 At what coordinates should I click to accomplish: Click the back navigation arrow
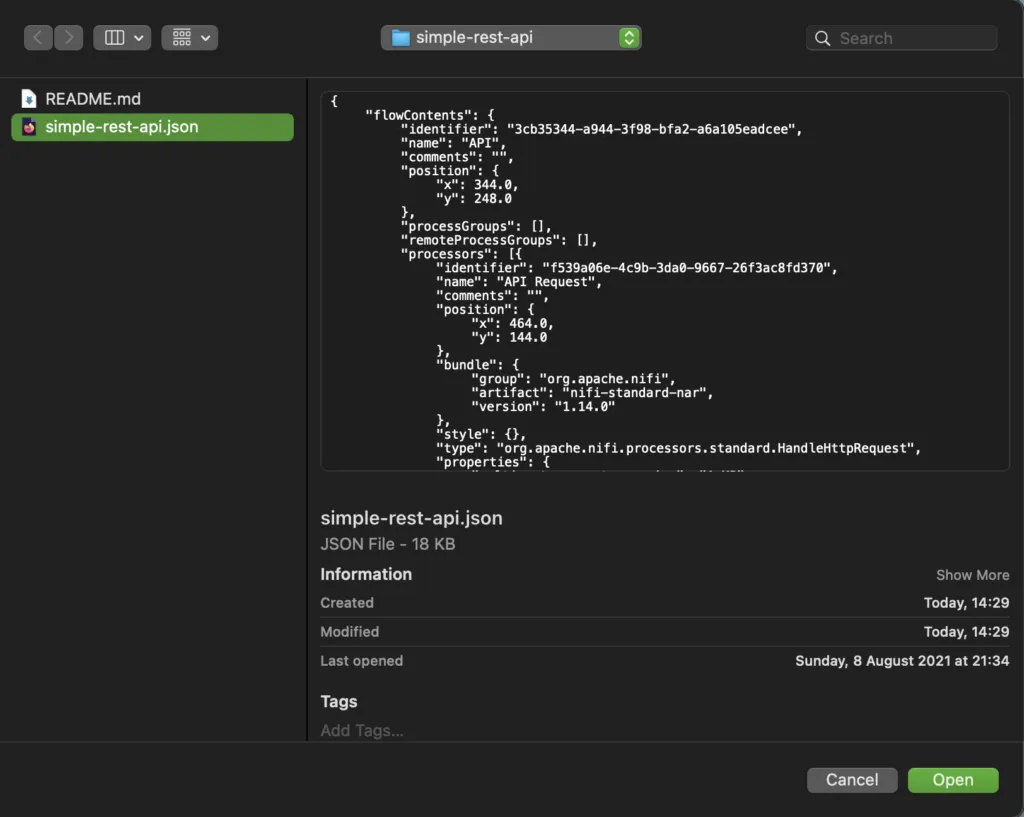point(38,38)
